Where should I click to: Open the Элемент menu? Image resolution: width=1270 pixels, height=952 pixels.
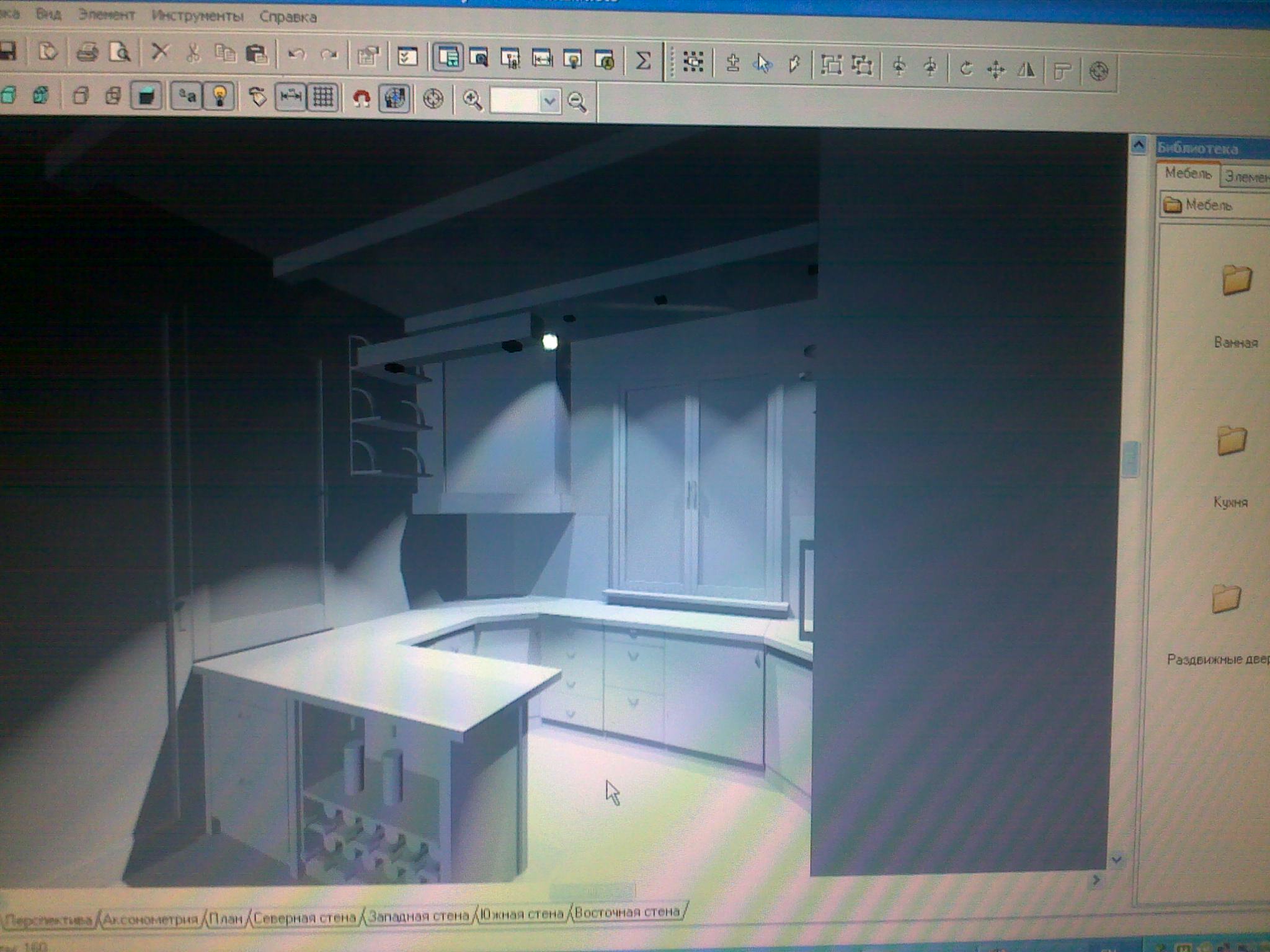point(107,15)
